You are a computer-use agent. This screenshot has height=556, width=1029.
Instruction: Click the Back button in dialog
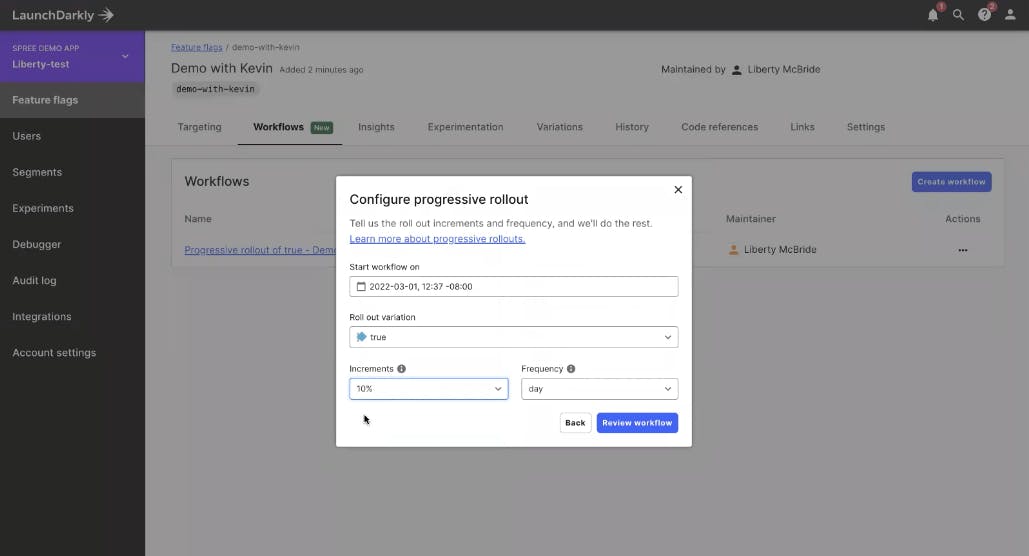pyautogui.click(x=575, y=423)
